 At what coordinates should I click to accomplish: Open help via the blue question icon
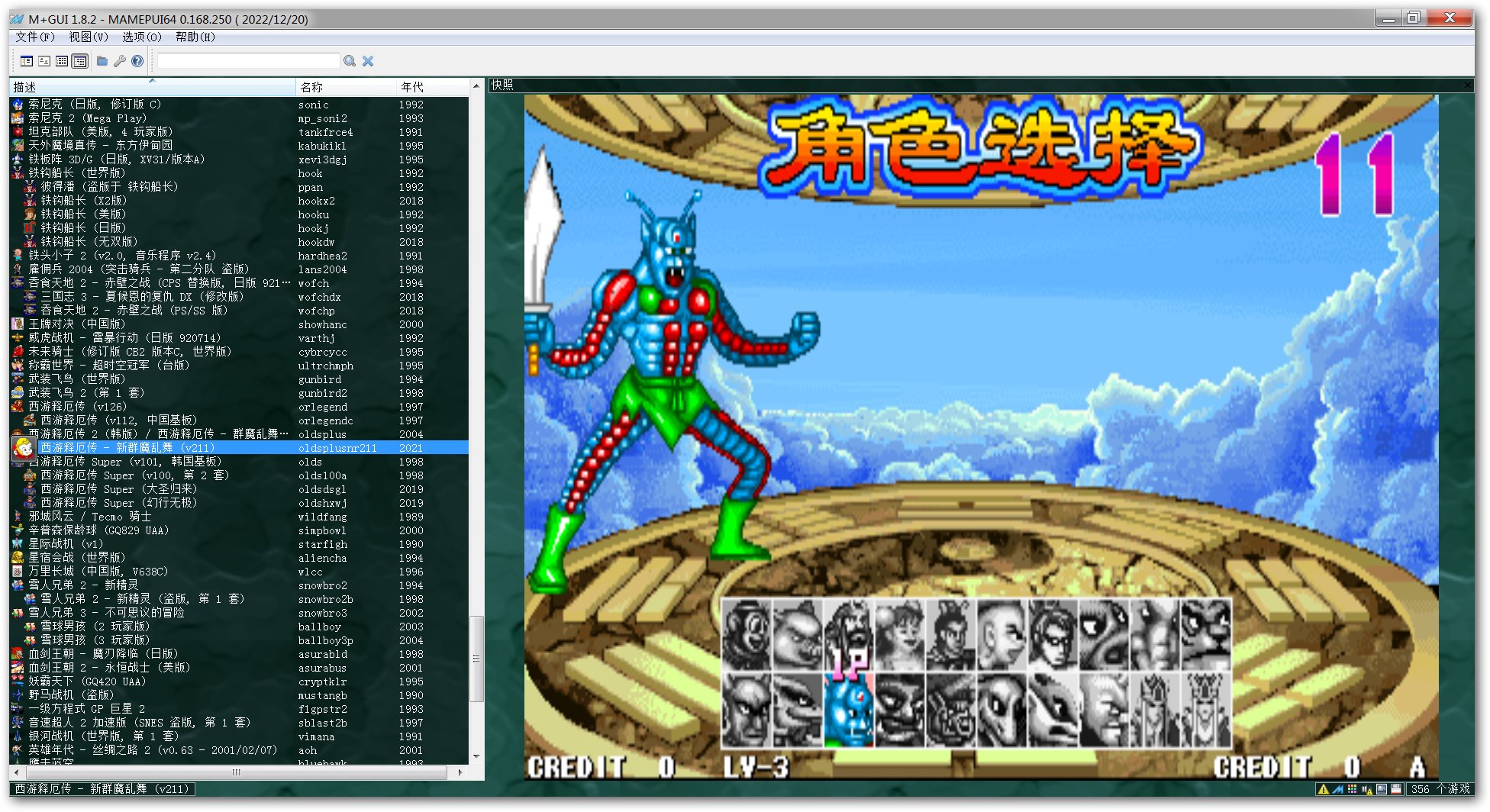click(x=137, y=61)
